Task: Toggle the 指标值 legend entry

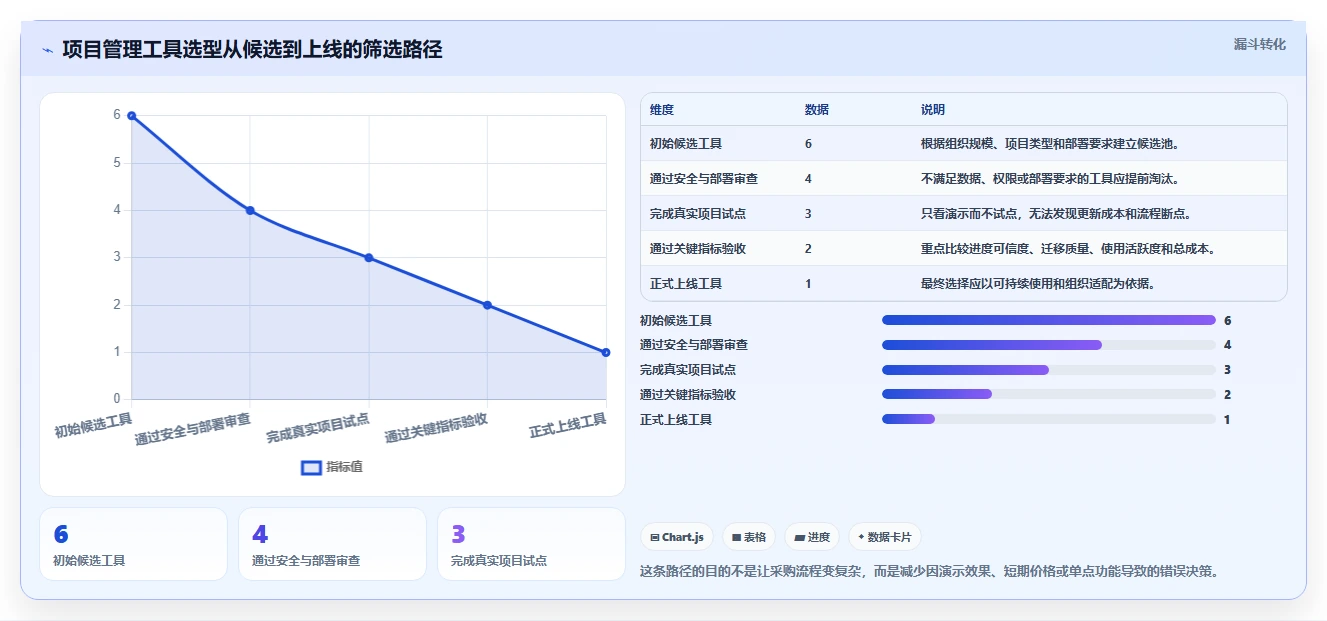Action: pyautogui.click(x=332, y=467)
